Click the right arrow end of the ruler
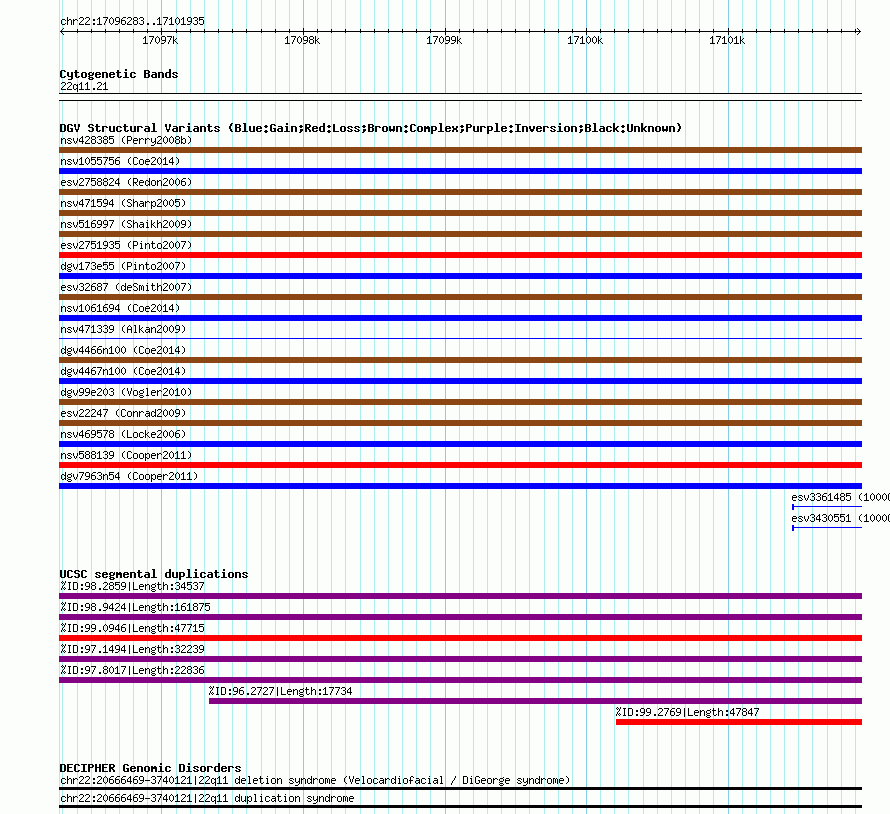890x814 pixels. 858,31
